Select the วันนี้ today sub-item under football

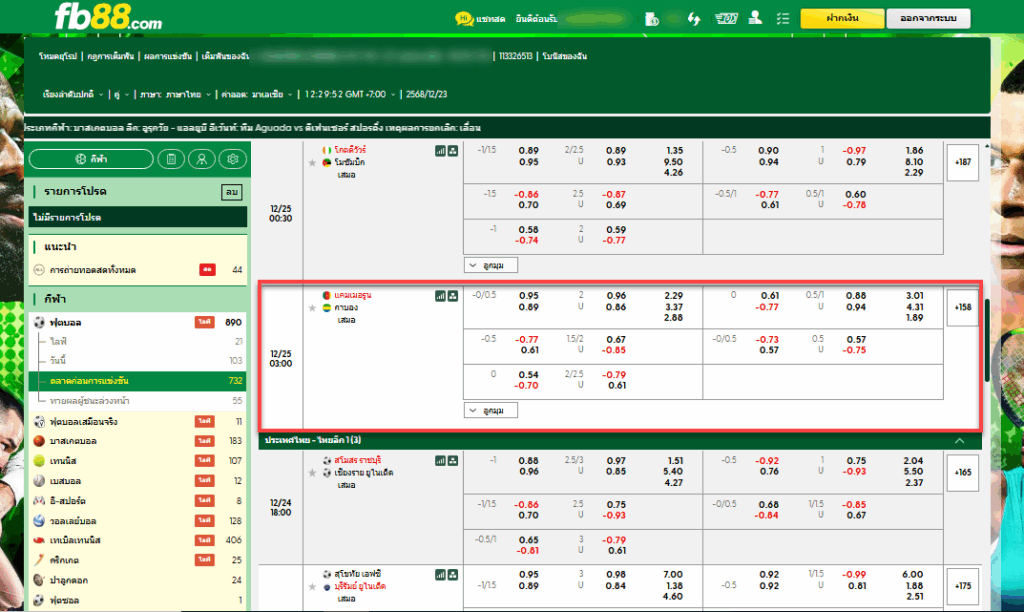(138, 361)
